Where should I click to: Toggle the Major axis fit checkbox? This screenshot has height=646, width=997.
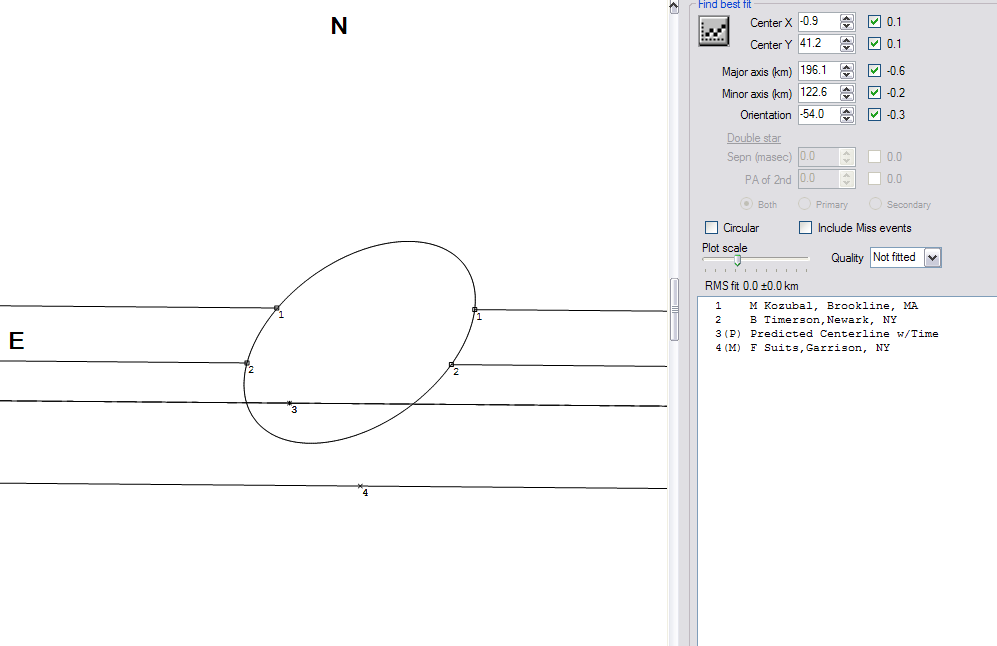(x=875, y=71)
